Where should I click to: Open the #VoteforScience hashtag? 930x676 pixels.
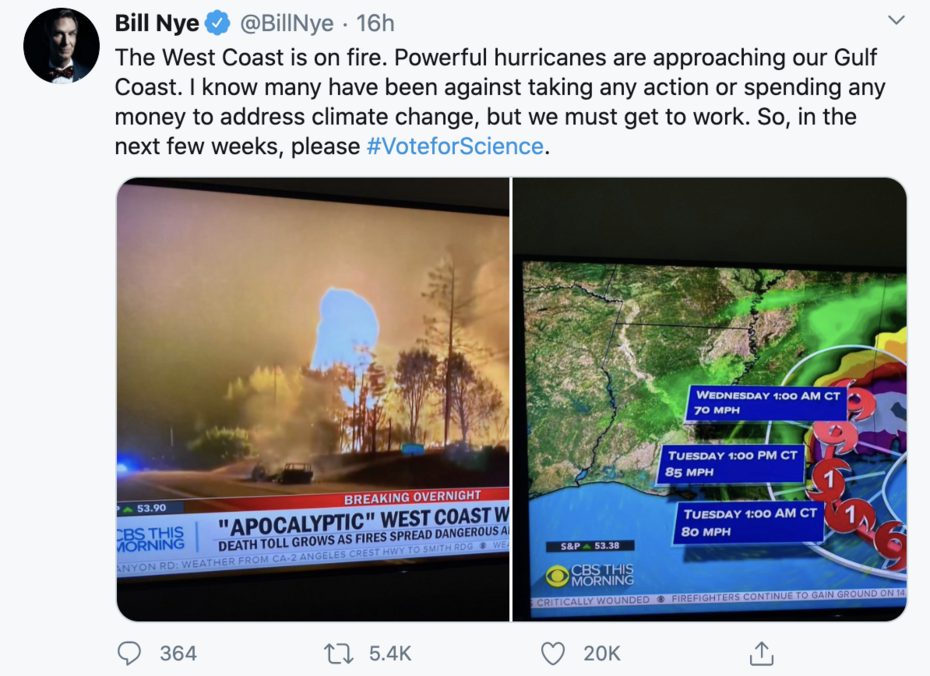tap(456, 146)
